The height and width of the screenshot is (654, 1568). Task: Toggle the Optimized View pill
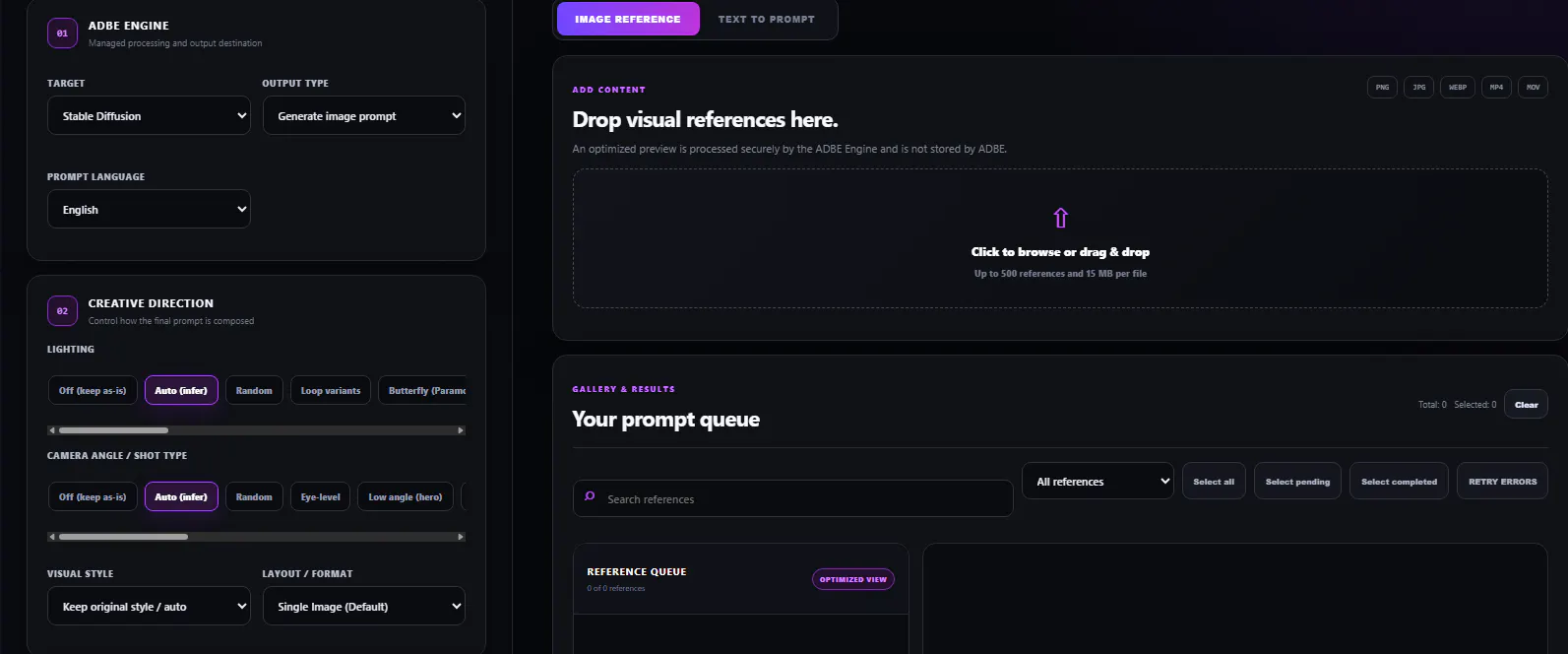click(853, 579)
